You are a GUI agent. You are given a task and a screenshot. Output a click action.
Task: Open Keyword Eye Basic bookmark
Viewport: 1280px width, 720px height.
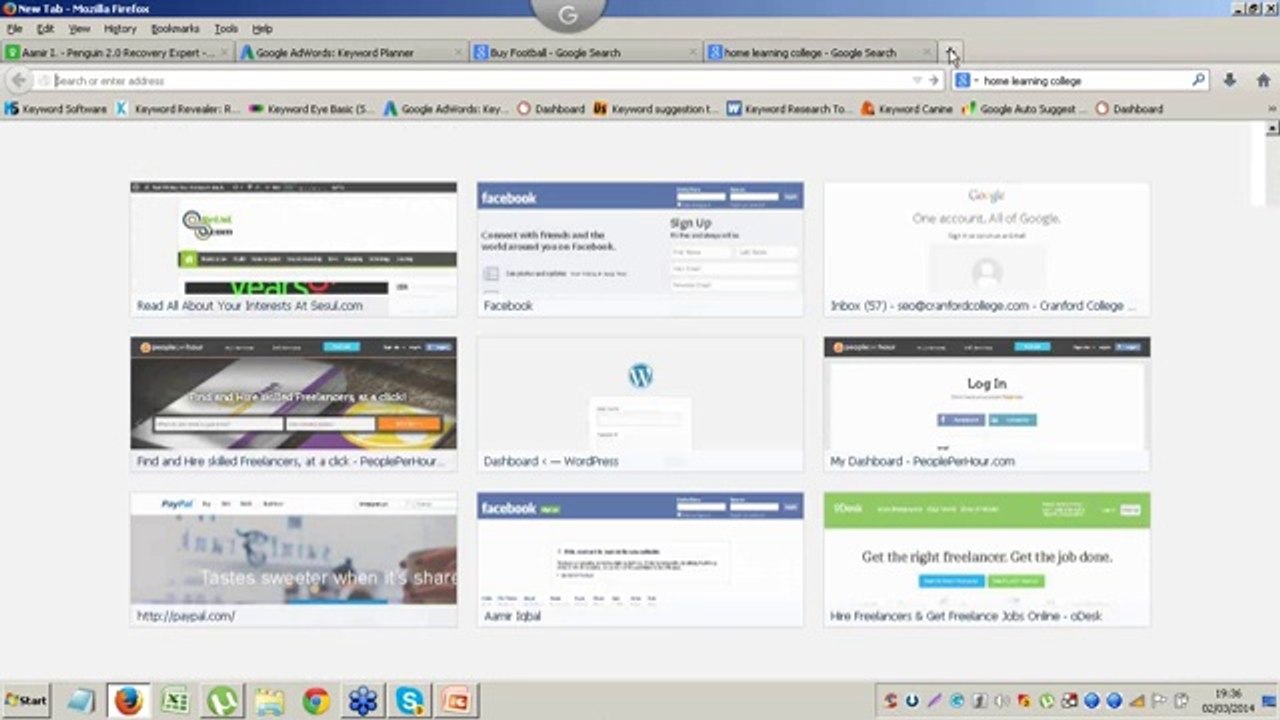[311, 109]
